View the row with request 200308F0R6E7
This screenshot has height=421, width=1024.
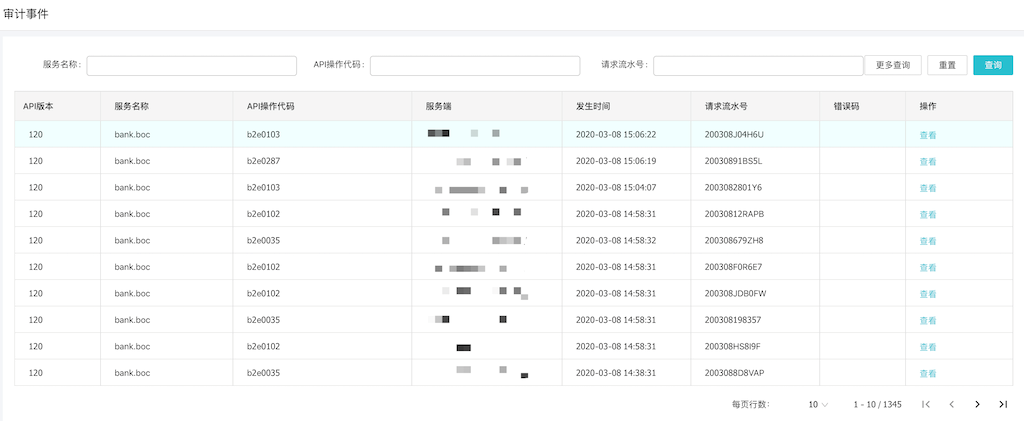(927, 267)
